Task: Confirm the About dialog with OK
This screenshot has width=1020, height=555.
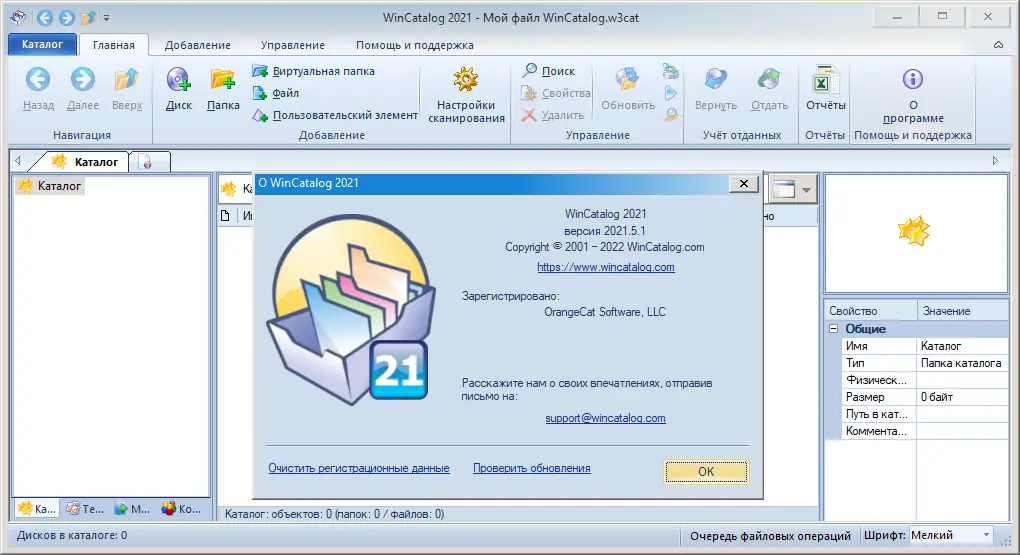Action: 706,472
